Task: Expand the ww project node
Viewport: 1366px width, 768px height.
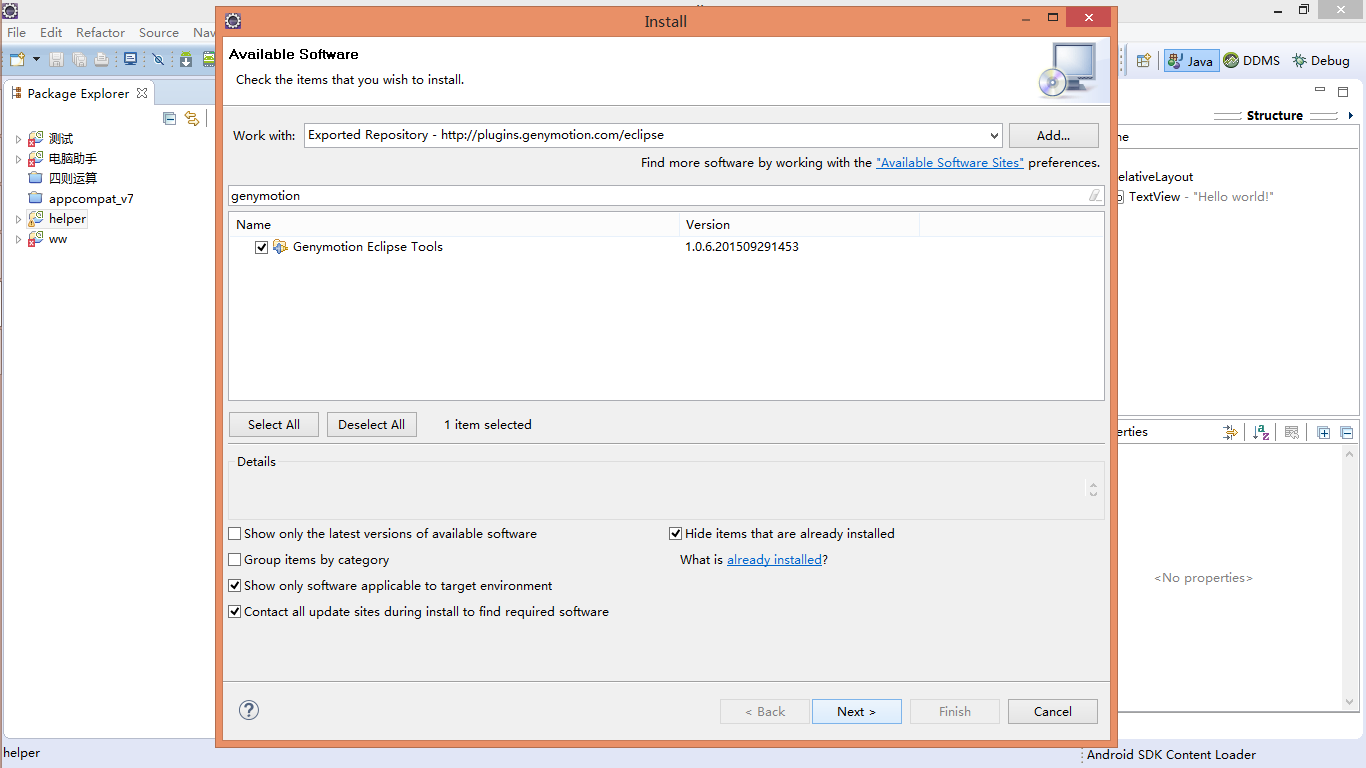Action: (x=18, y=239)
